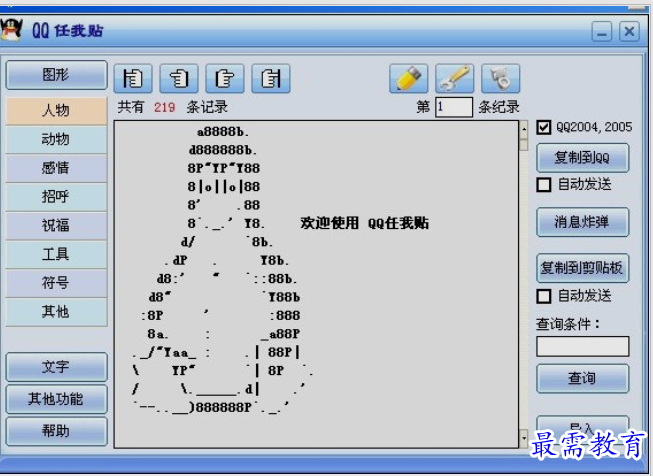Viewport: 653px width, 476px height.
Task: Click the previous record hand icon
Action: coord(179,78)
